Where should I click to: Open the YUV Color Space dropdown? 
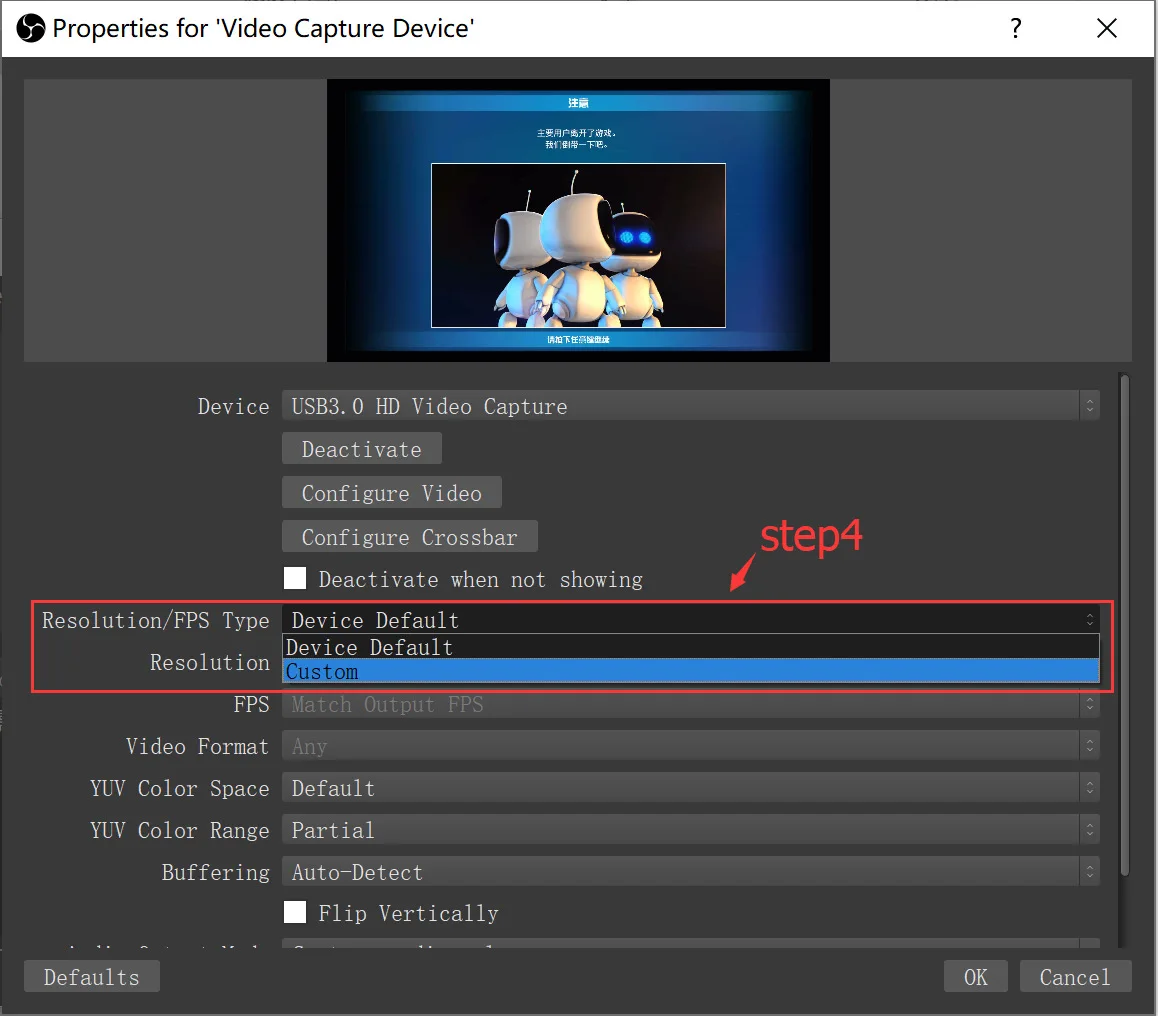(691, 788)
